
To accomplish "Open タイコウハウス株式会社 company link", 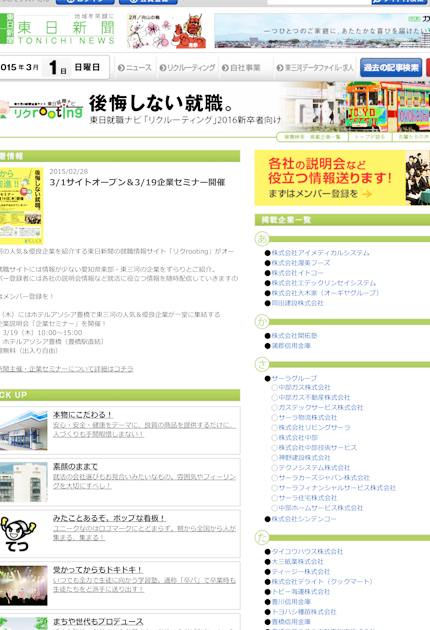I will pyautogui.click(x=307, y=551).
